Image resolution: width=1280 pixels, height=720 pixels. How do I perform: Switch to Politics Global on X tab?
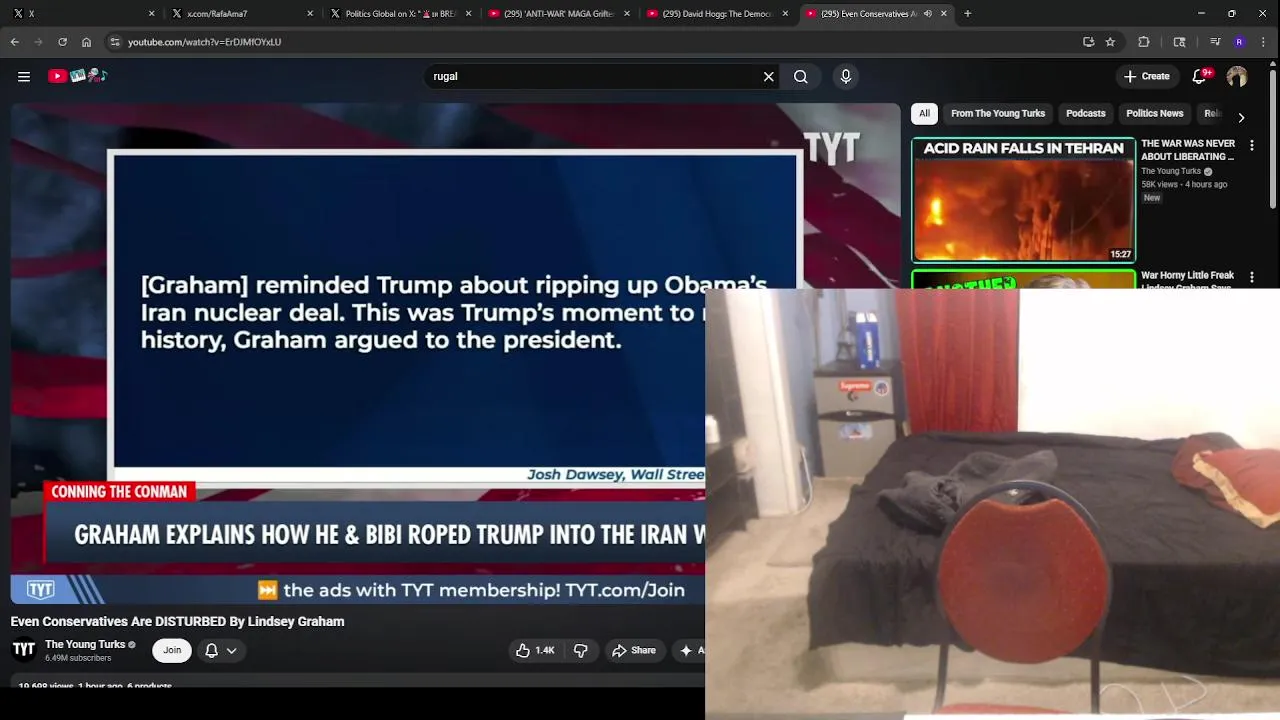(400, 14)
